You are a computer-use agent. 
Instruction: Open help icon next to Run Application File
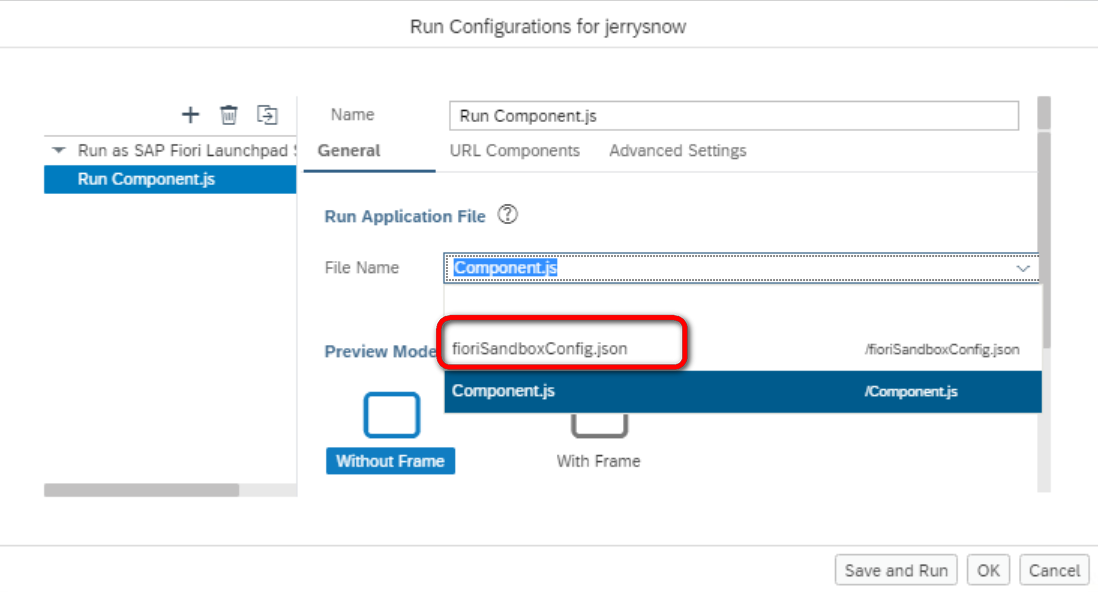coord(508,214)
